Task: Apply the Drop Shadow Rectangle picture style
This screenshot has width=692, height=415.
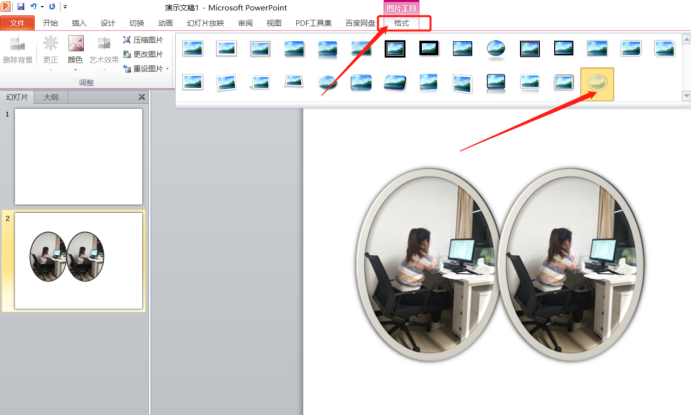Action: pos(294,49)
